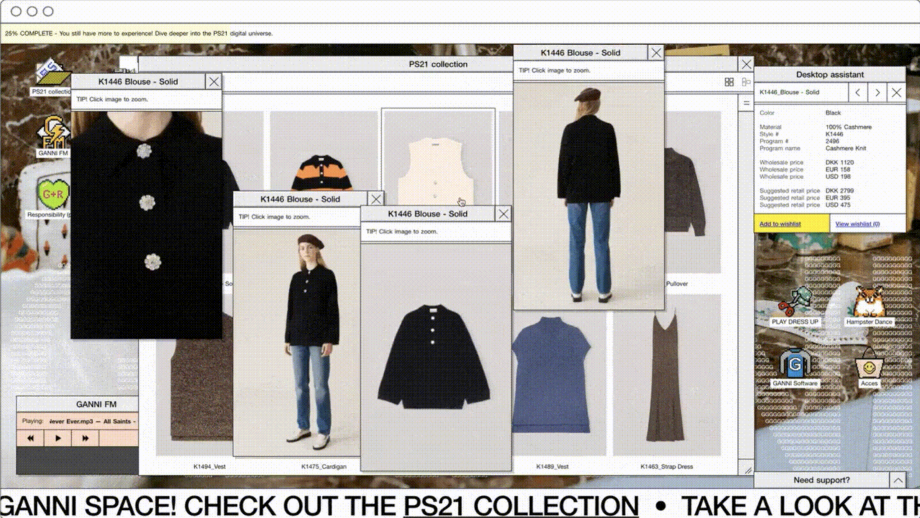Open the Acces bag icon
Viewport: 920px width, 518px height.
click(869, 368)
